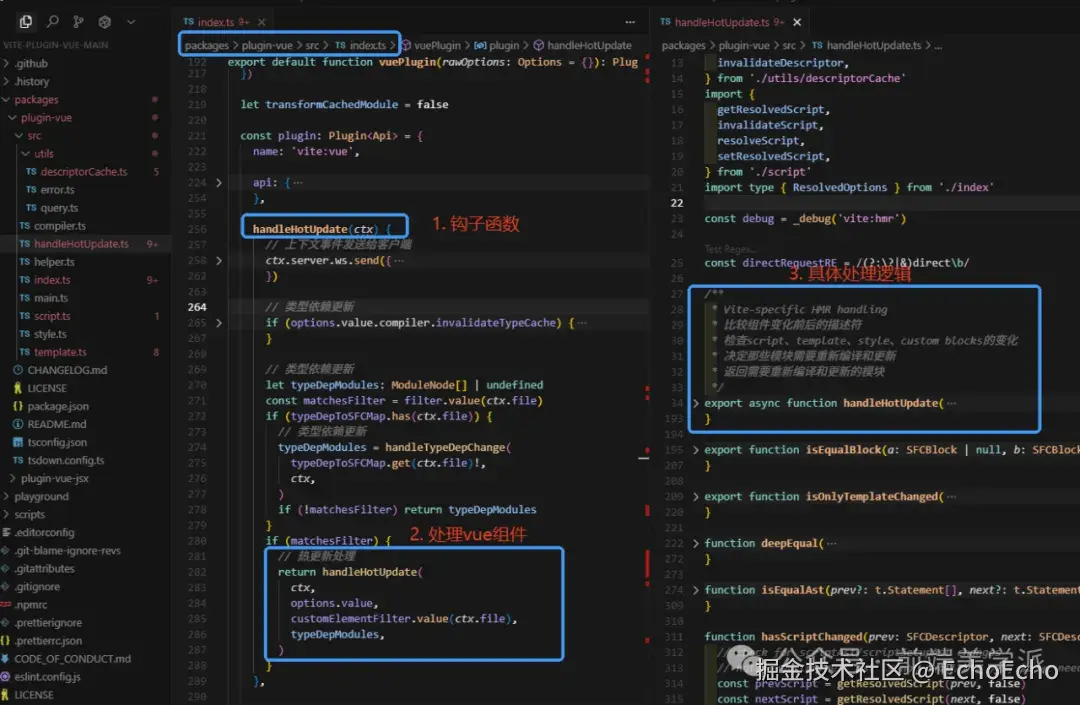Unfold the handleHotUpdate function at line 34
This screenshot has height=705, width=1080.
[x=696, y=403]
